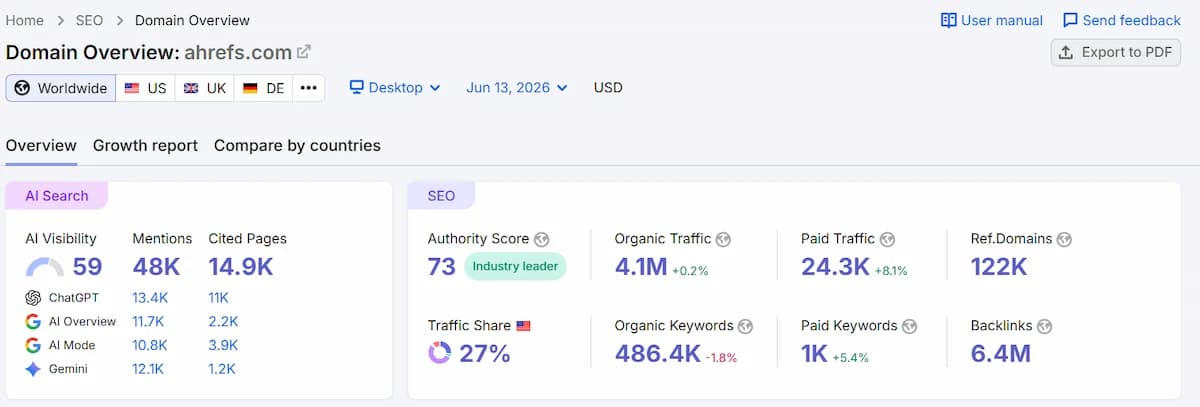The height and width of the screenshot is (407, 1200).
Task: Click ChatGPT cited pages value 11K
Action: 218,297
